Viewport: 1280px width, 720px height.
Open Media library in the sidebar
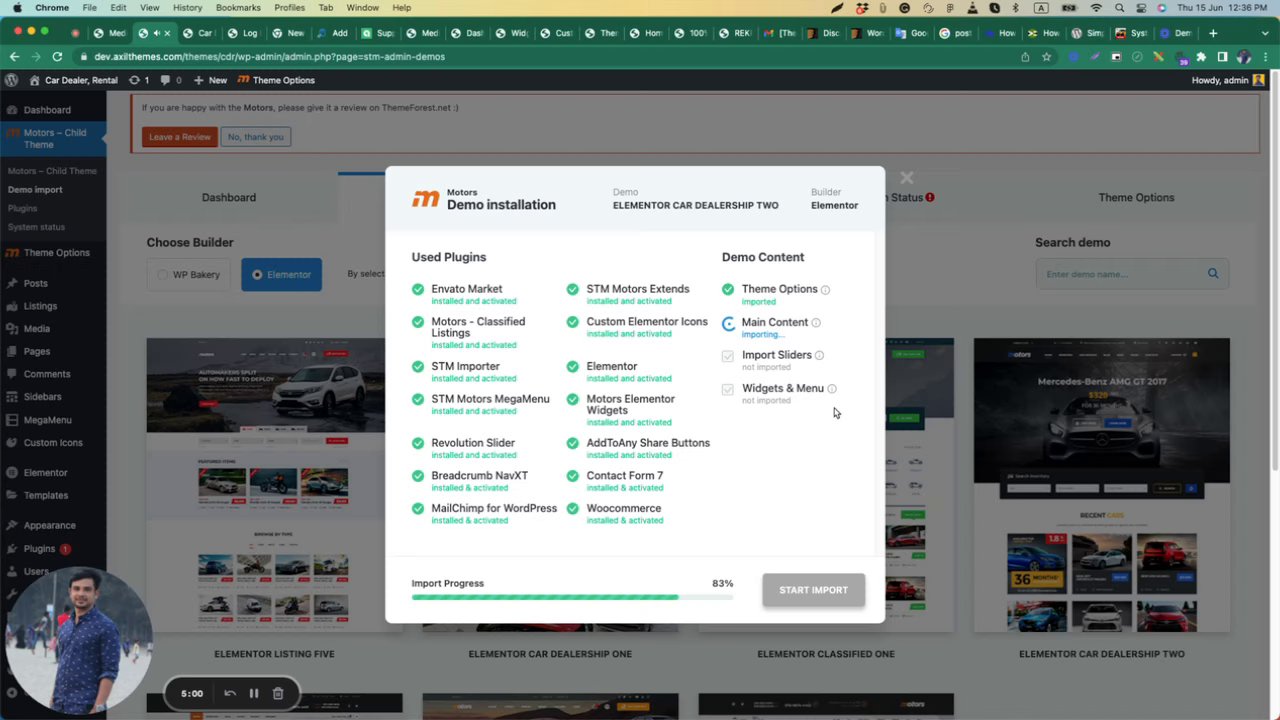pyautogui.click(x=37, y=329)
